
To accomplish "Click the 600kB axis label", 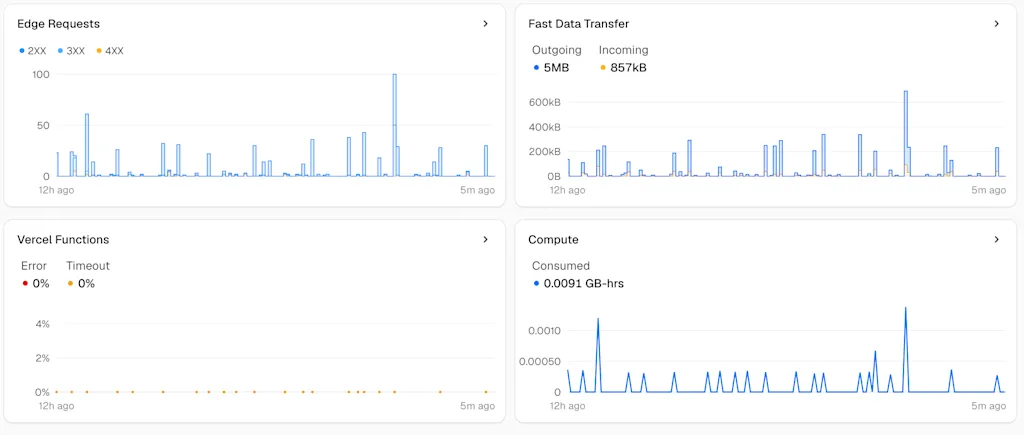I will [x=545, y=102].
